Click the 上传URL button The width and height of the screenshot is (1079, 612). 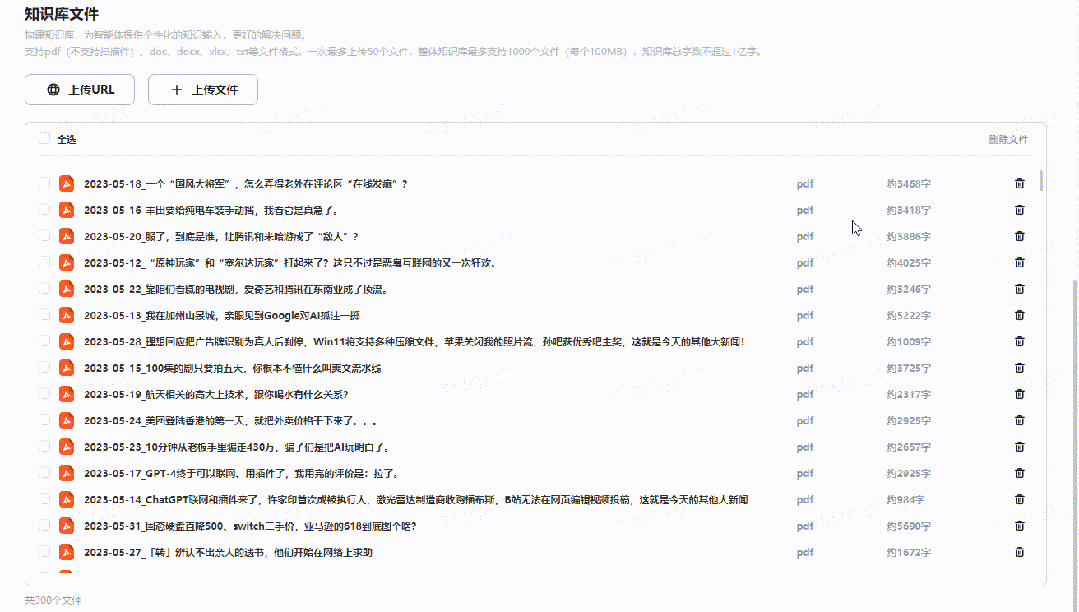[80, 89]
